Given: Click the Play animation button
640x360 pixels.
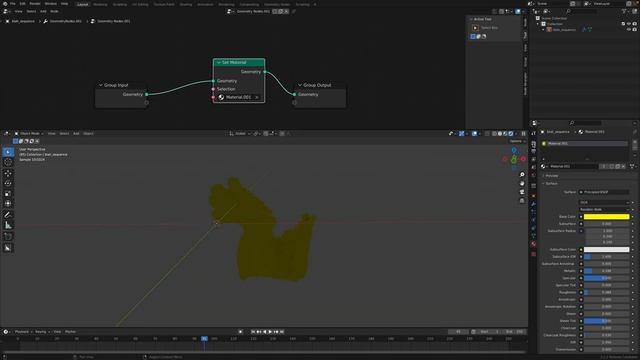Looking at the screenshot, I should tap(270, 332).
